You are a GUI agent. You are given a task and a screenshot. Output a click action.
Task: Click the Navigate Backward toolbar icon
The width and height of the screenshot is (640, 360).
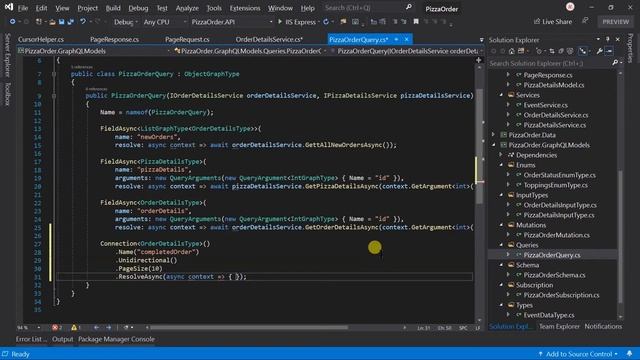(13, 22)
